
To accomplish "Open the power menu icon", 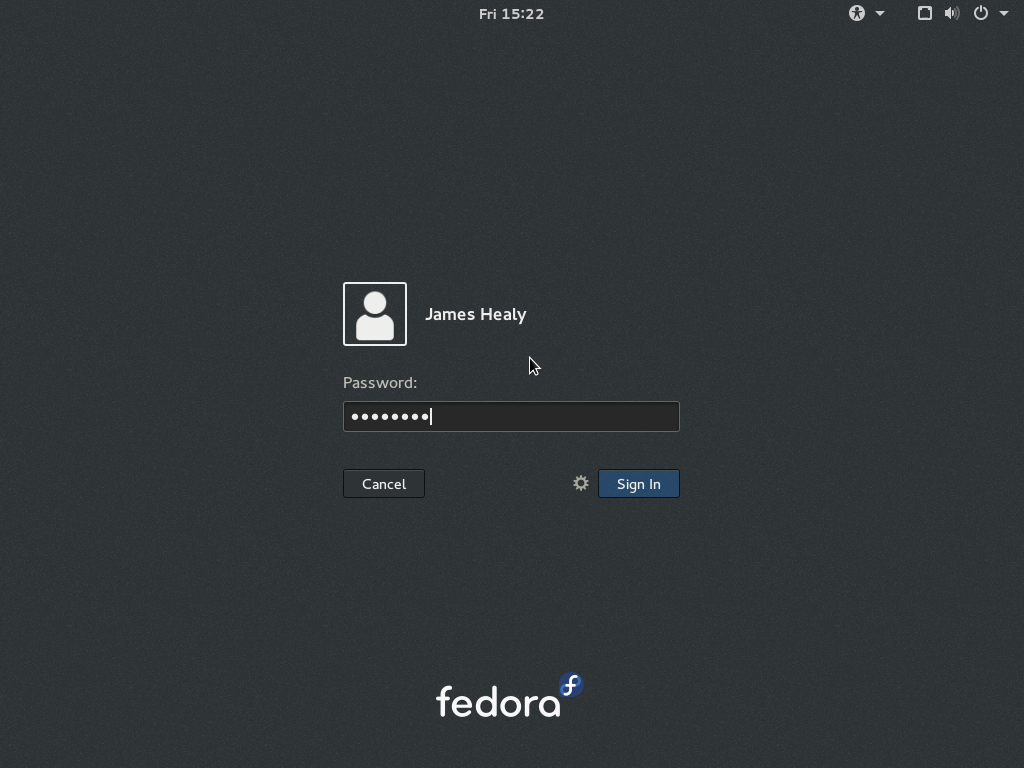I will click(981, 13).
